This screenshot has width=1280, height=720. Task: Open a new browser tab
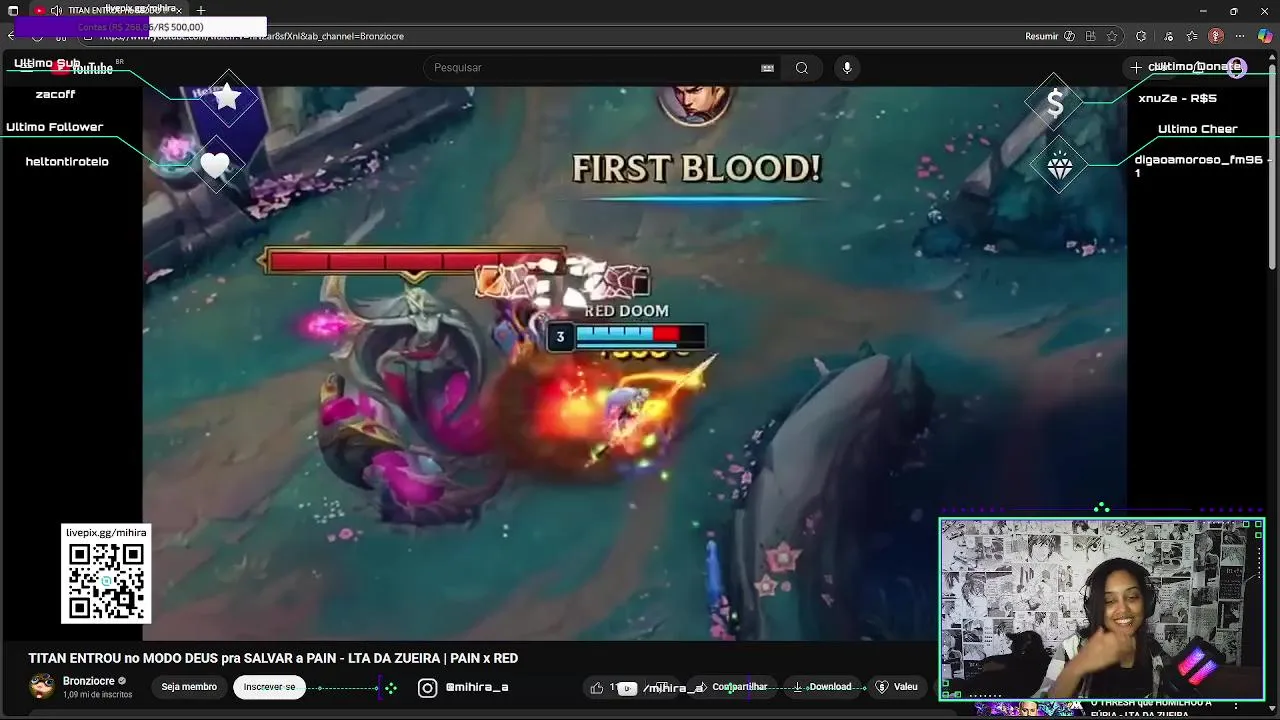[201, 10]
